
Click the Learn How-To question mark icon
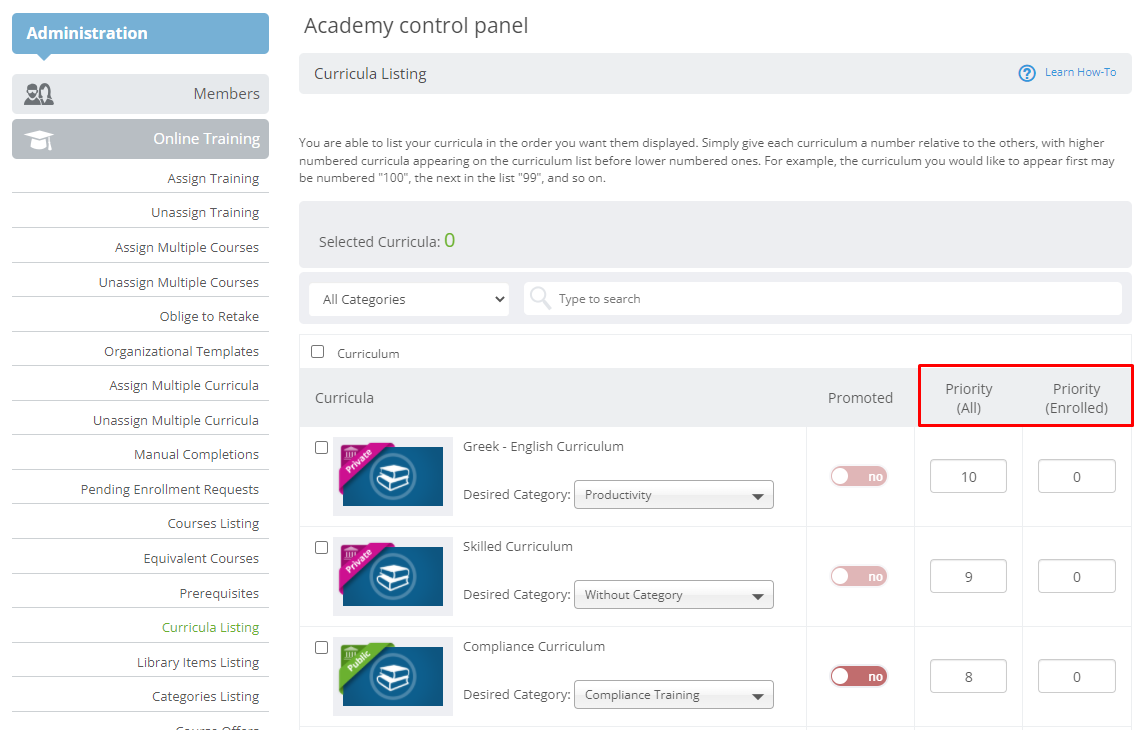(1027, 73)
